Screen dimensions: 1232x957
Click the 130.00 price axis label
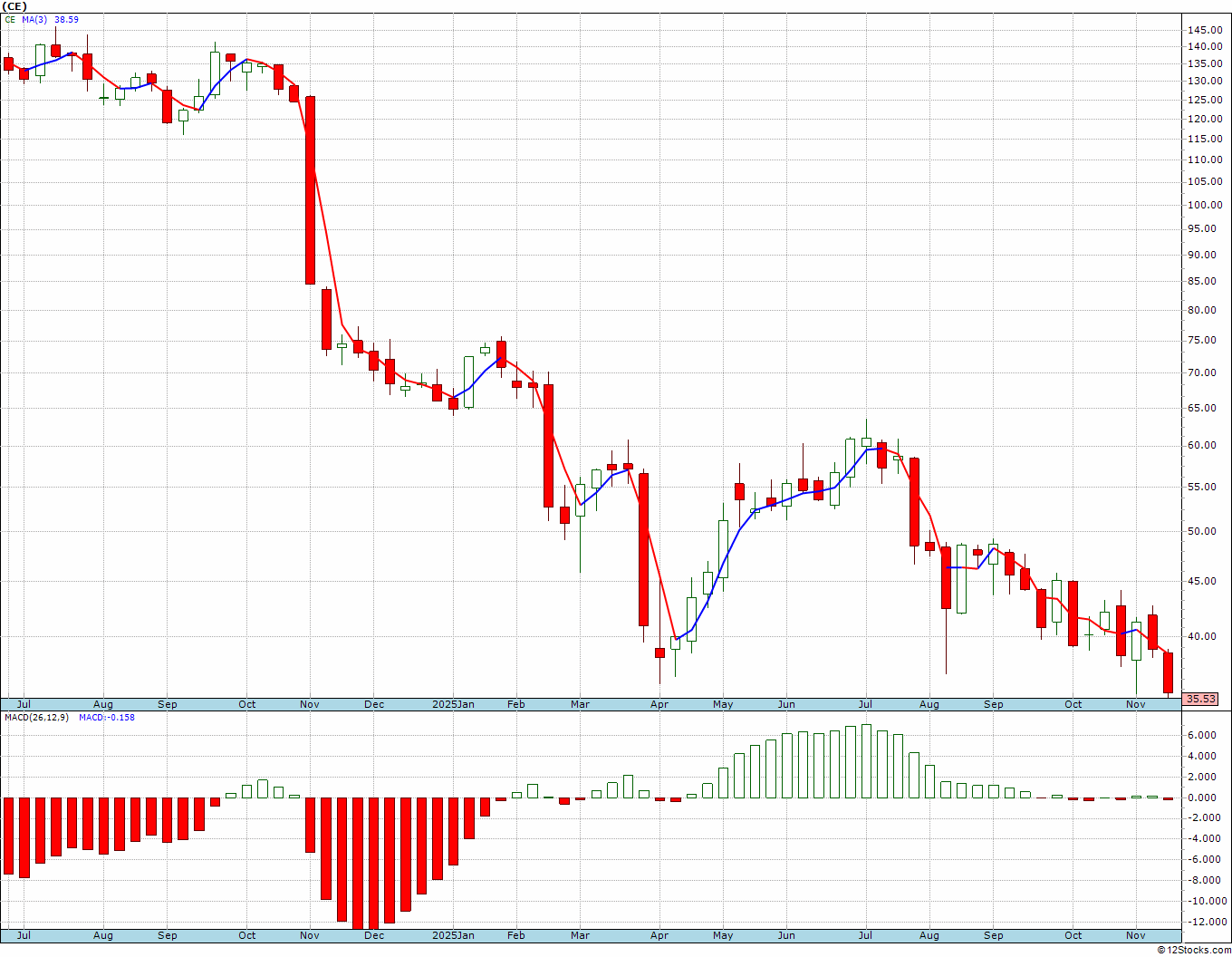click(x=1205, y=81)
